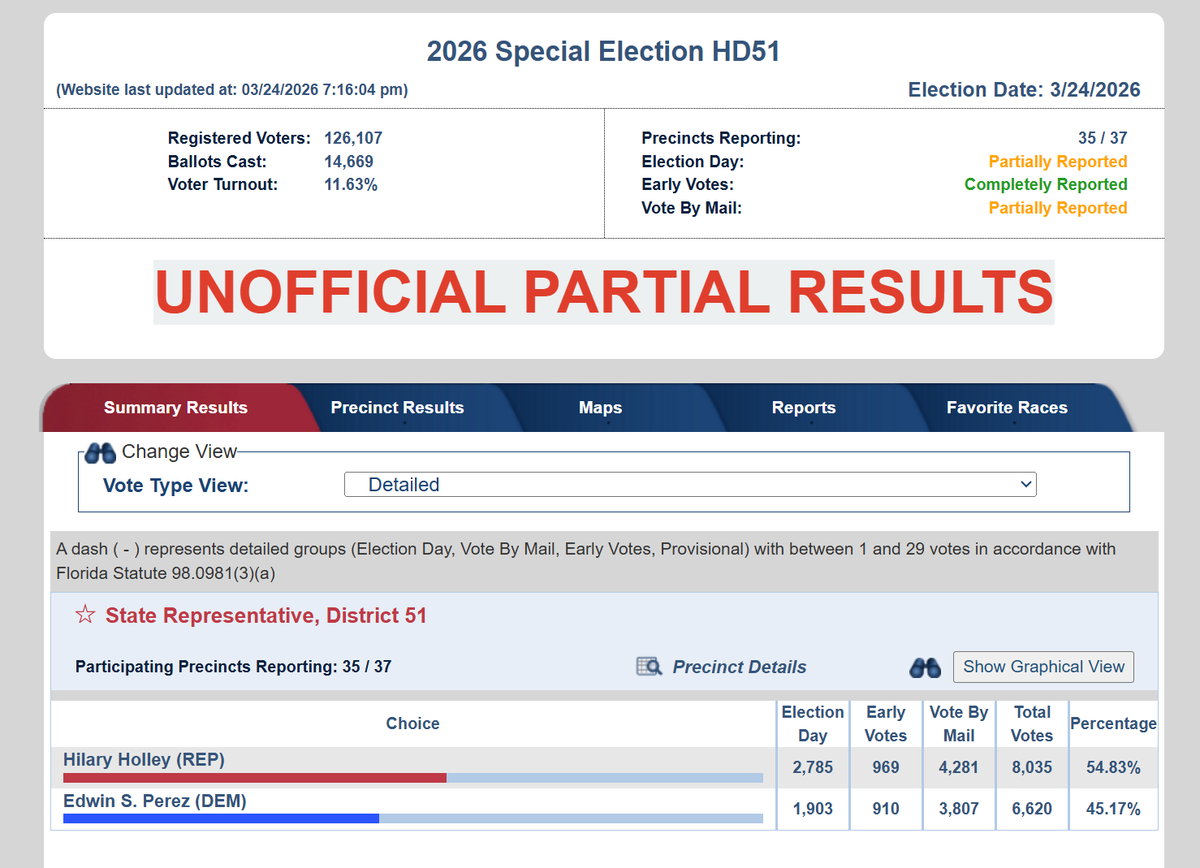Click Voter Turnout value 11.63%

[x=350, y=184]
